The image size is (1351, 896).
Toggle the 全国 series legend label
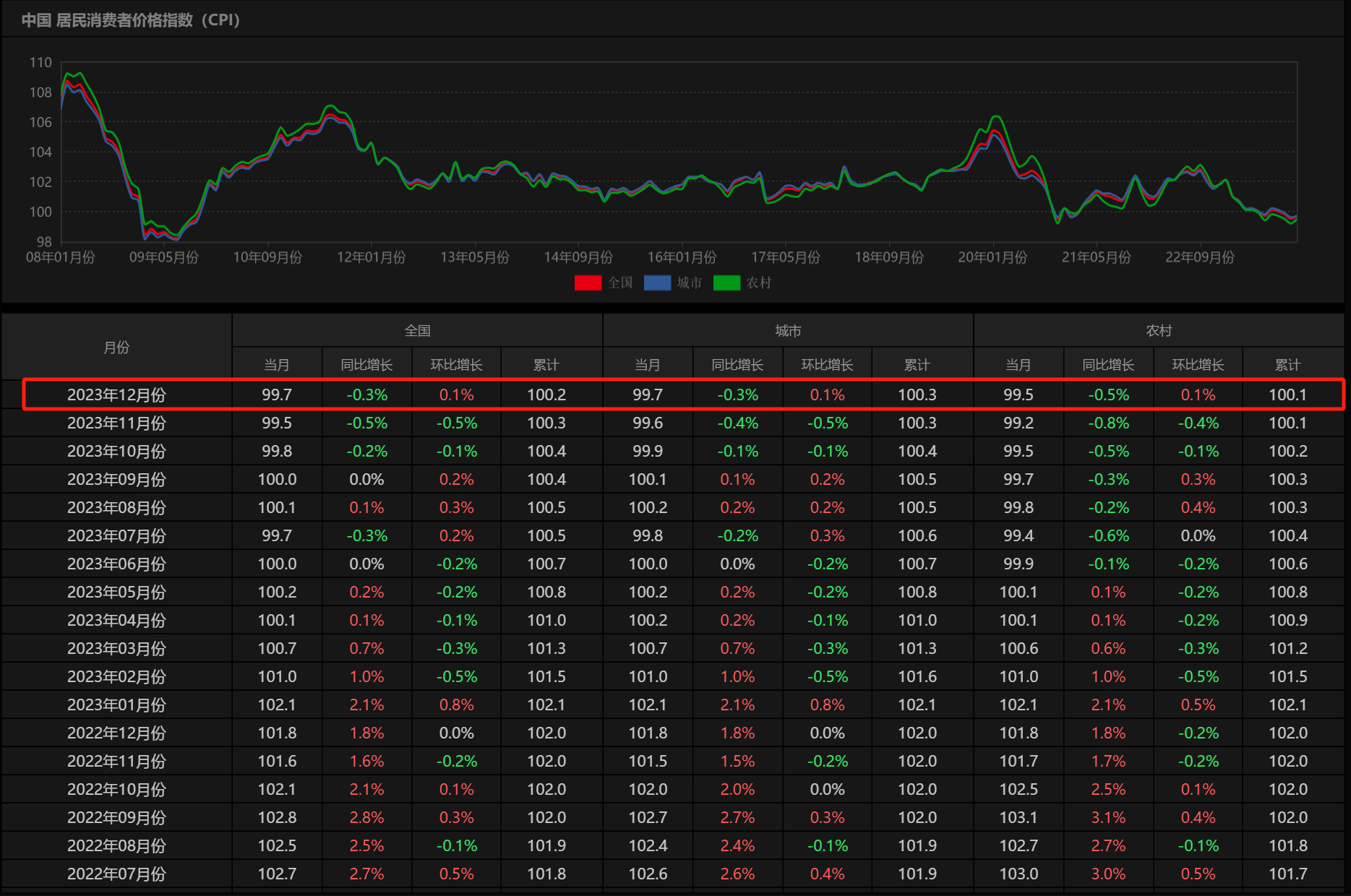point(620,283)
